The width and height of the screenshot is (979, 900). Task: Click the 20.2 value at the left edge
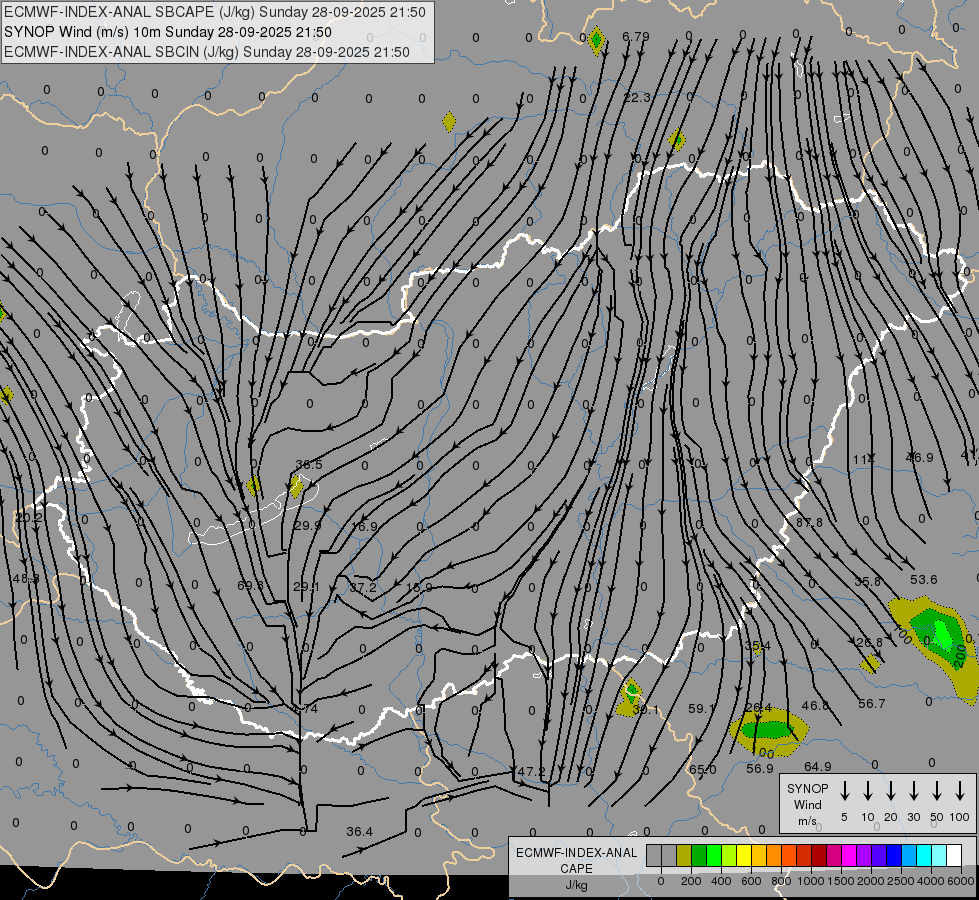click(29, 518)
